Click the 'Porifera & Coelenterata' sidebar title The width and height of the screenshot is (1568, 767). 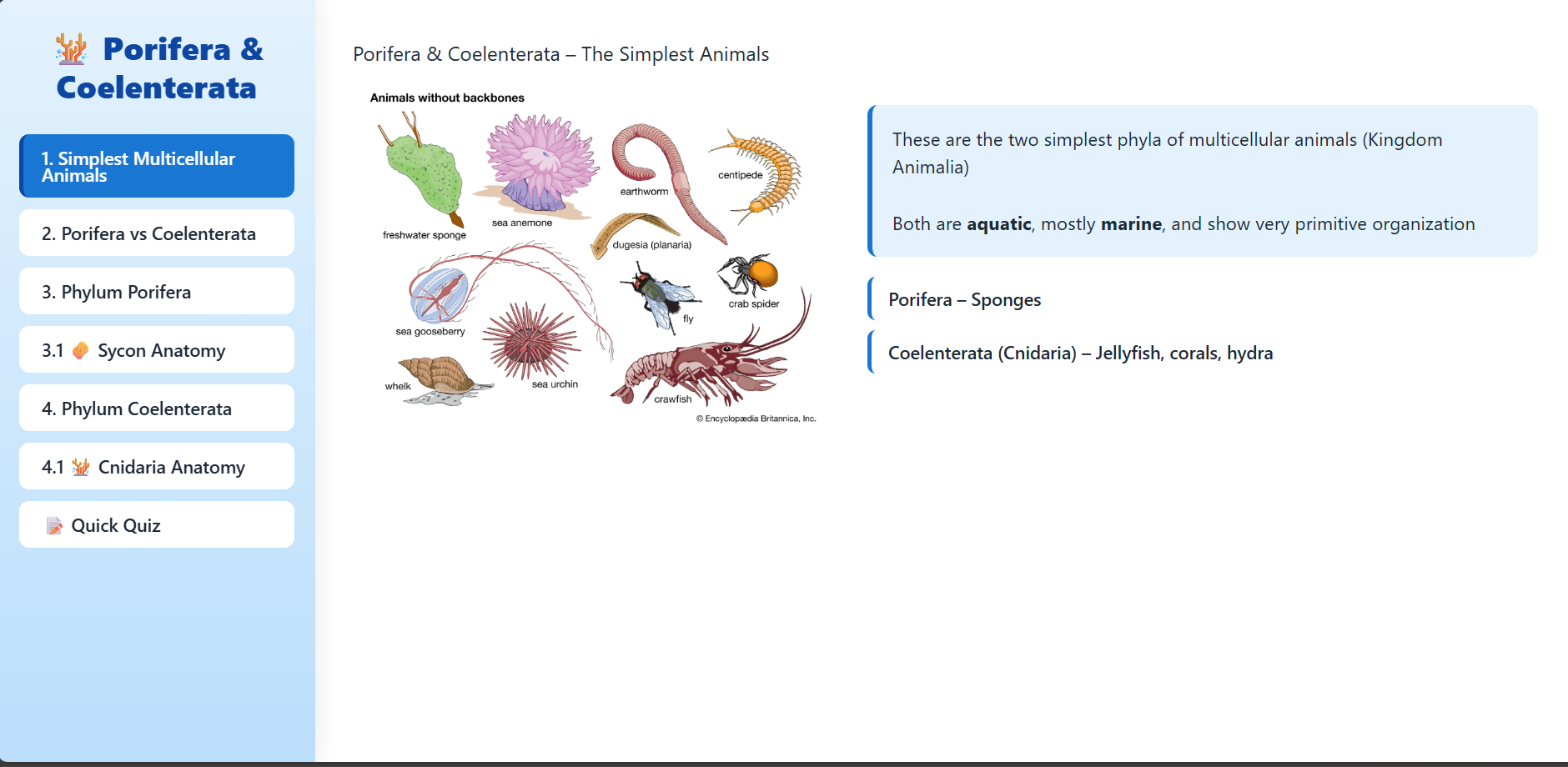pyautogui.click(x=157, y=68)
